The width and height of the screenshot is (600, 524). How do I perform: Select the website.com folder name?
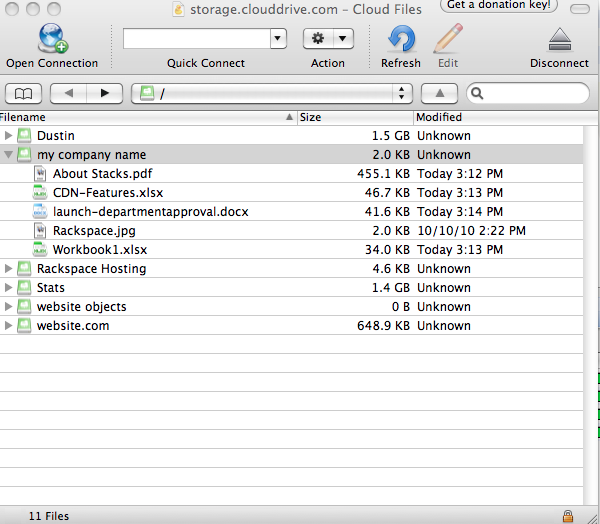(x=73, y=326)
